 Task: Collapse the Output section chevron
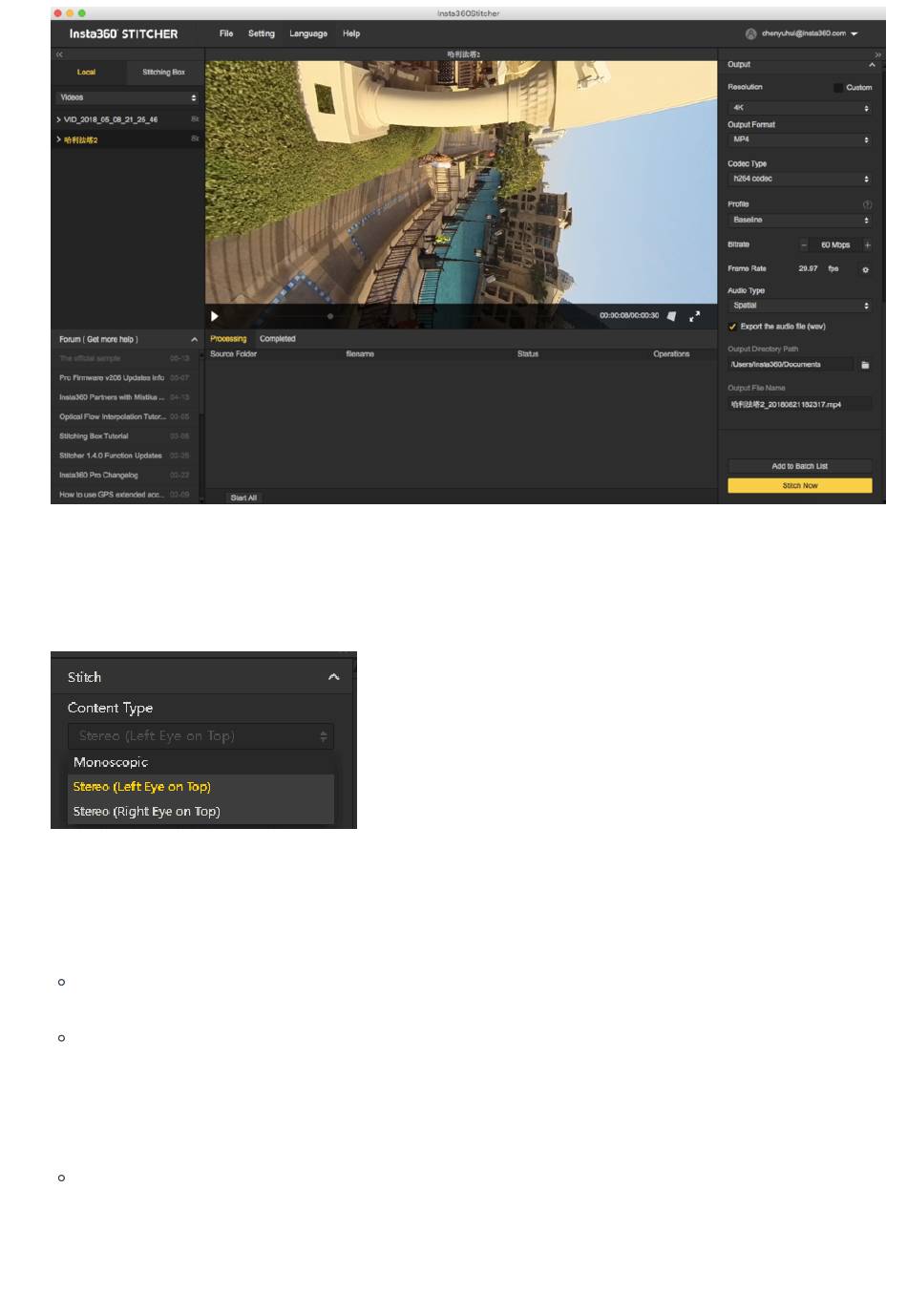click(872, 65)
